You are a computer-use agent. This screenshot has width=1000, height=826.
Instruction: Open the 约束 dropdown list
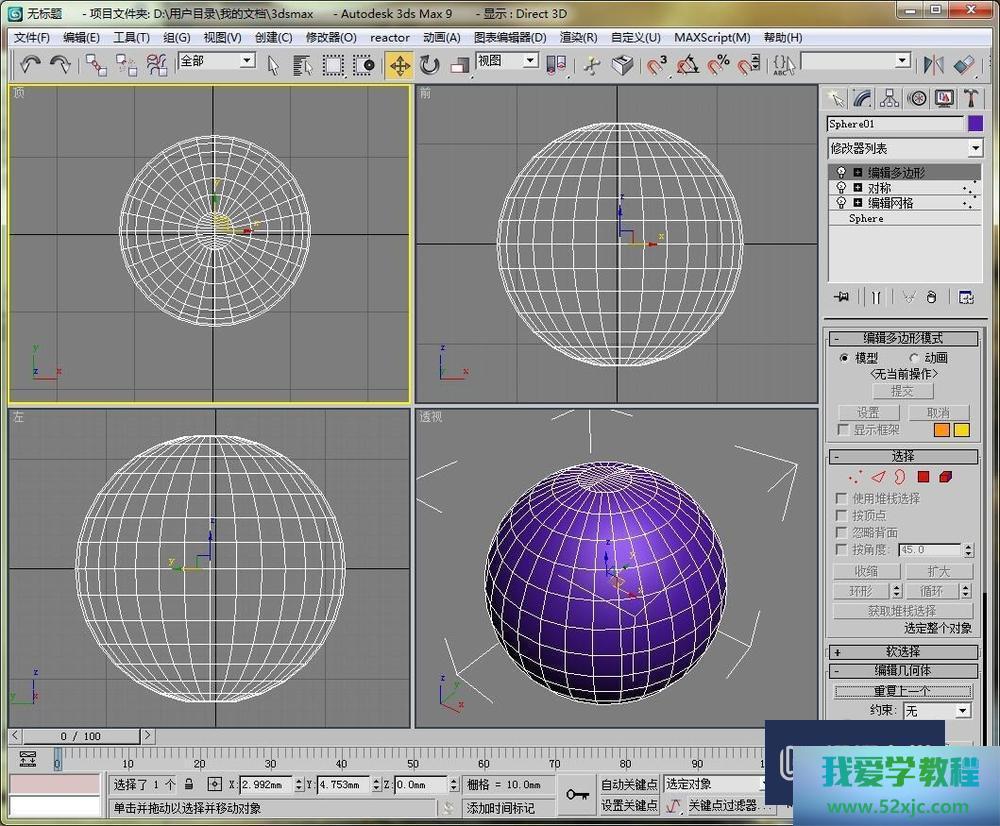click(962, 711)
